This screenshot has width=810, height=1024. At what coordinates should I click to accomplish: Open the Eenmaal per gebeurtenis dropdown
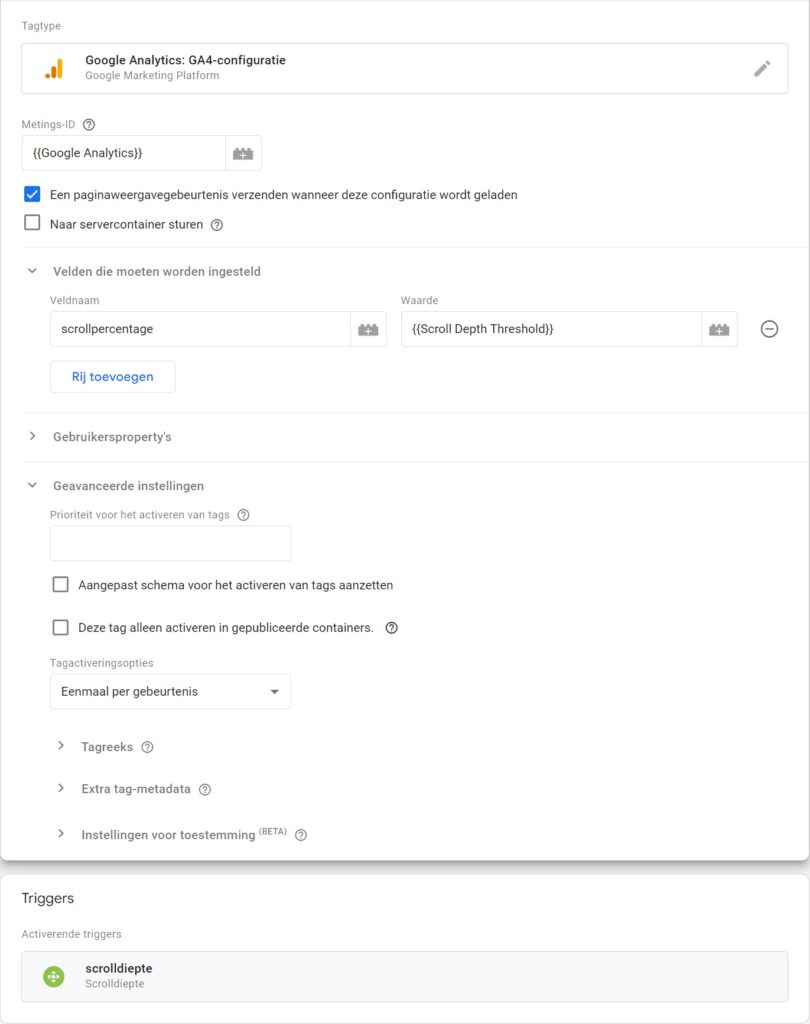pyautogui.click(x=170, y=692)
